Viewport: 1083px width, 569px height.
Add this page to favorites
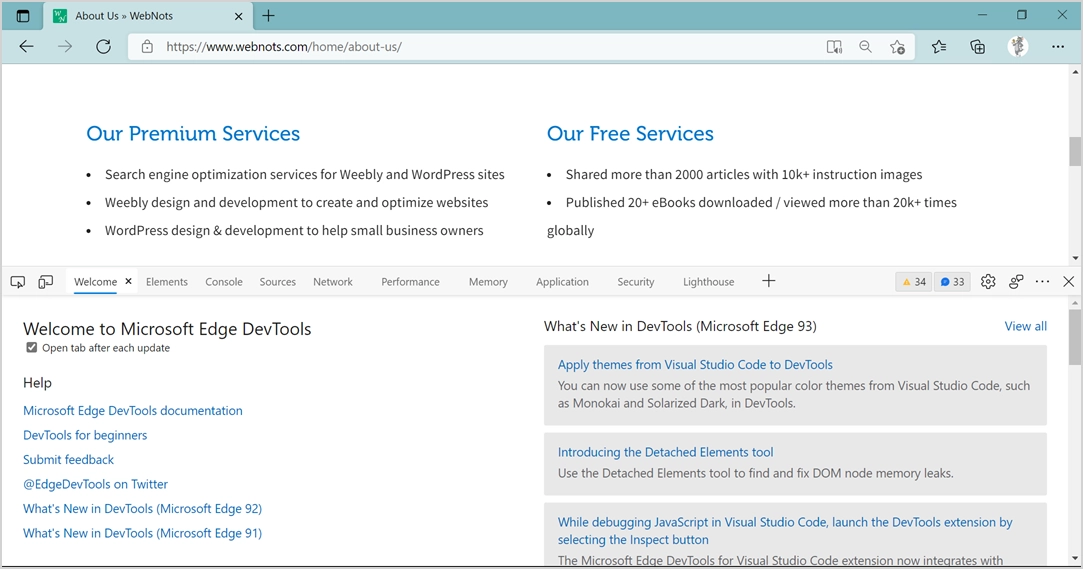pyautogui.click(x=897, y=47)
